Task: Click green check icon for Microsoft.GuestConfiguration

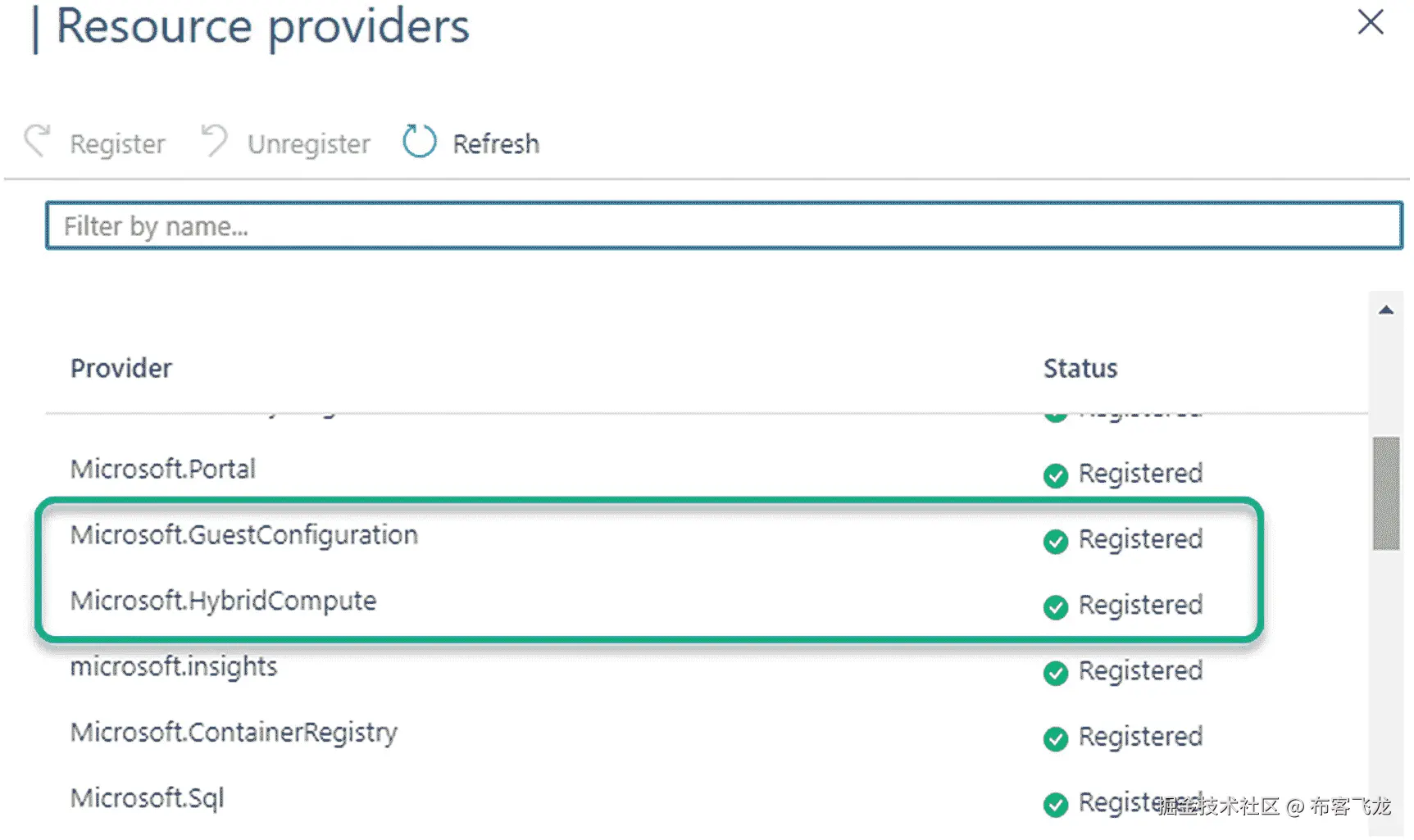Action: click(x=1056, y=542)
